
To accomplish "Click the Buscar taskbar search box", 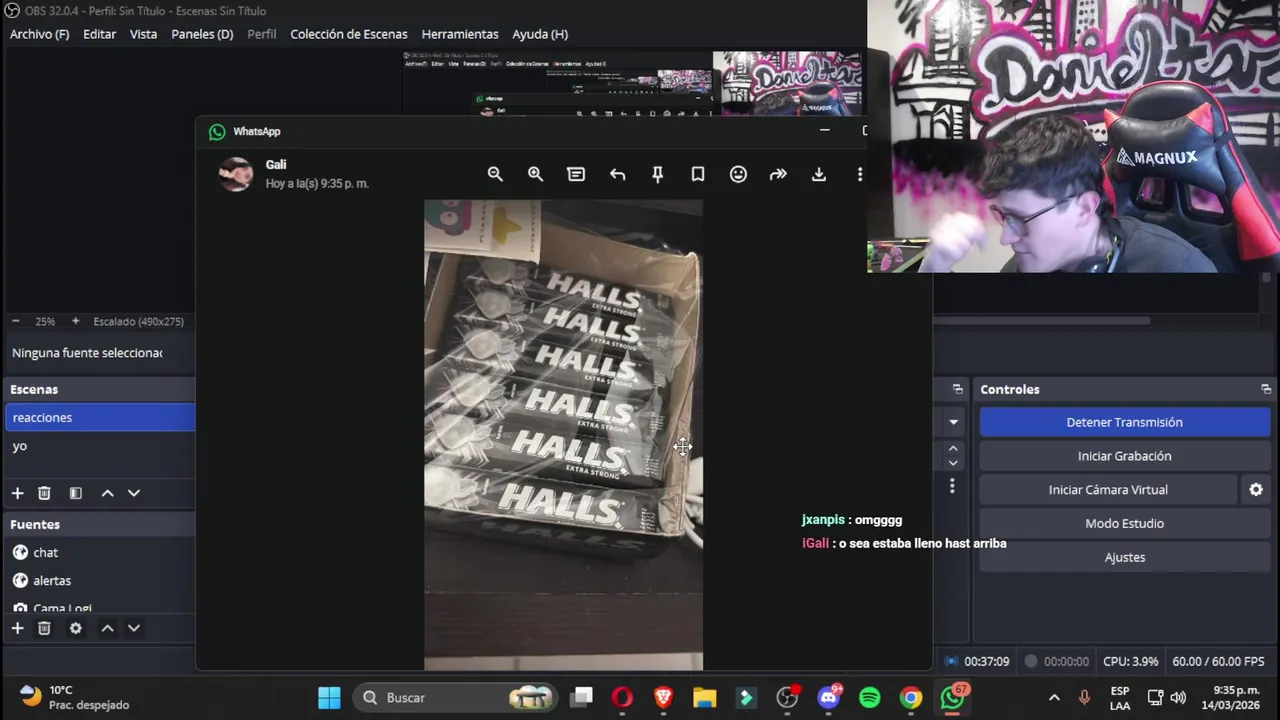I will click(x=457, y=698).
